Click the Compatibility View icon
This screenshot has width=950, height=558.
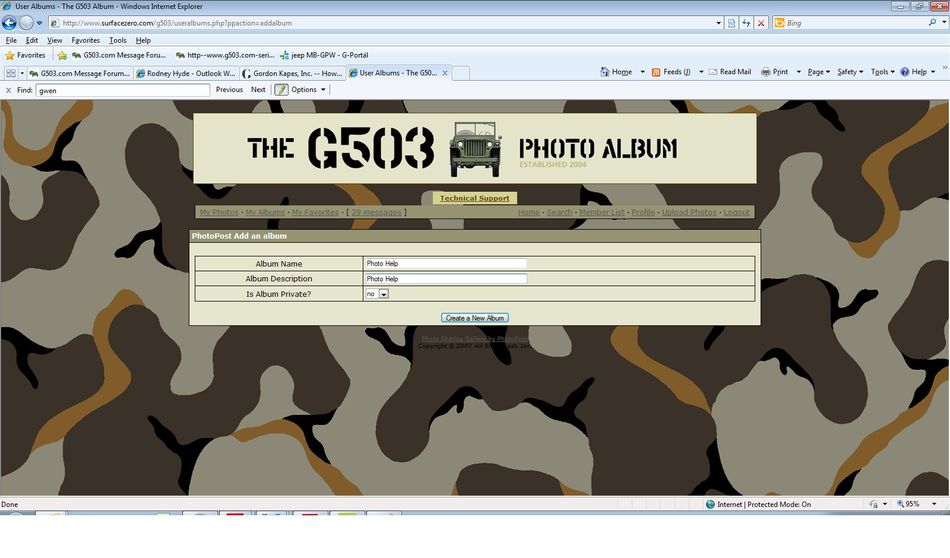point(731,23)
